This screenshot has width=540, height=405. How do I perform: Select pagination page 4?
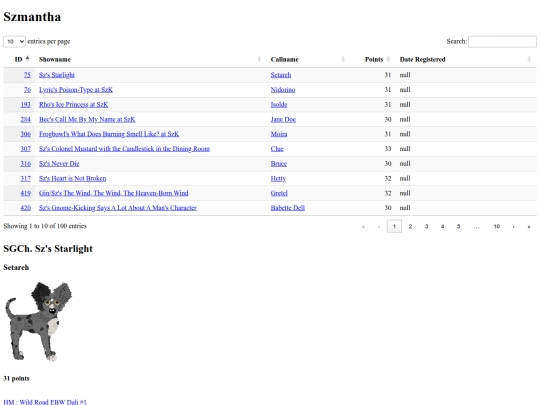[x=443, y=227]
